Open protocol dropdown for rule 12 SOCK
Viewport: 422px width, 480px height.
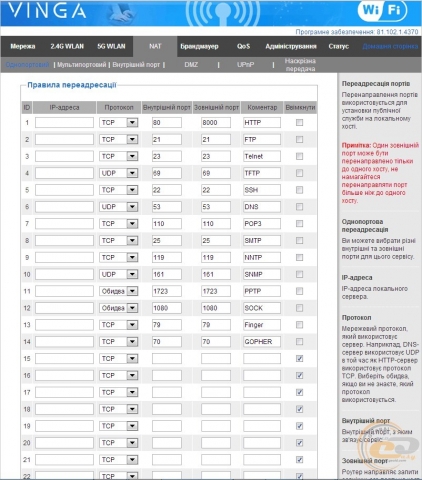point(118,308)
